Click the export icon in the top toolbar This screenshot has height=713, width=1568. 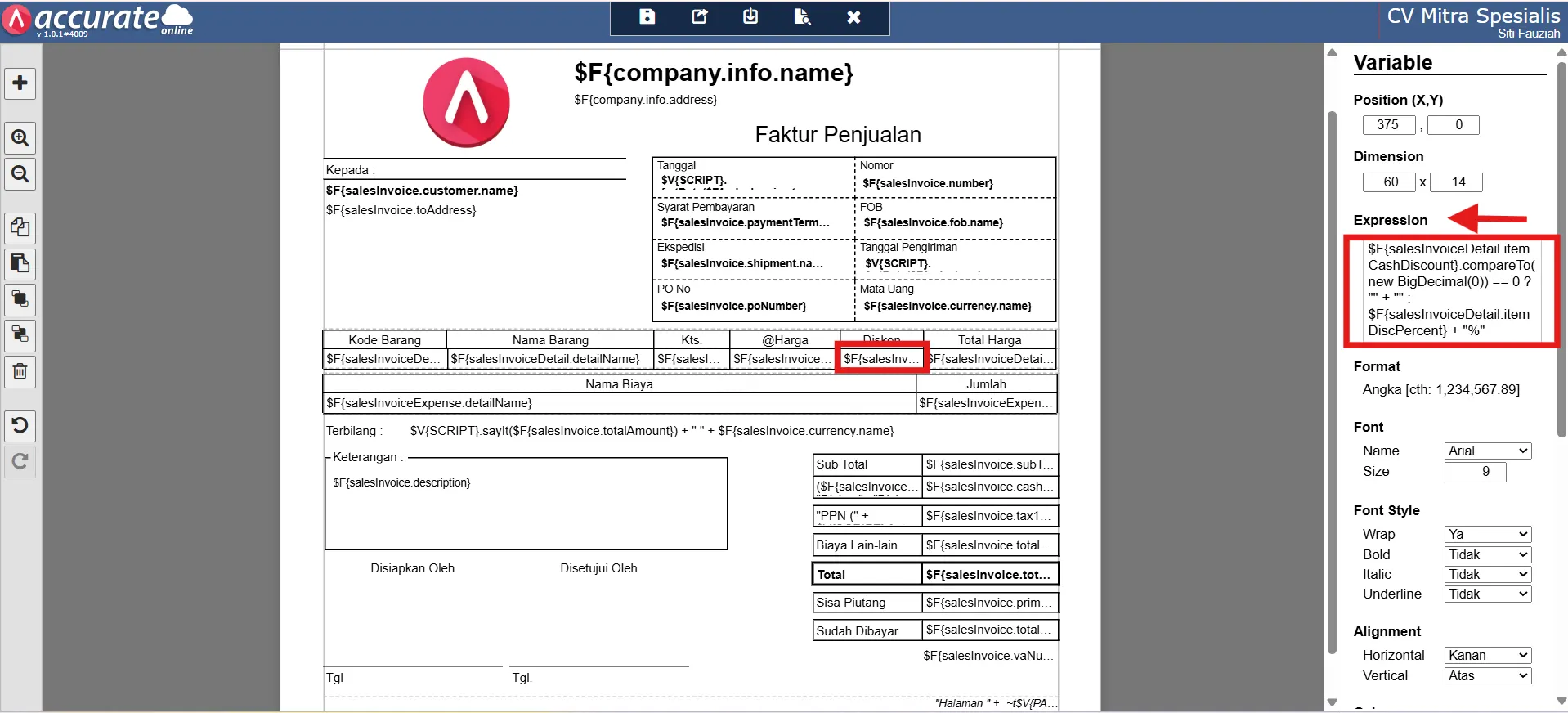click(x=699, y=17)
